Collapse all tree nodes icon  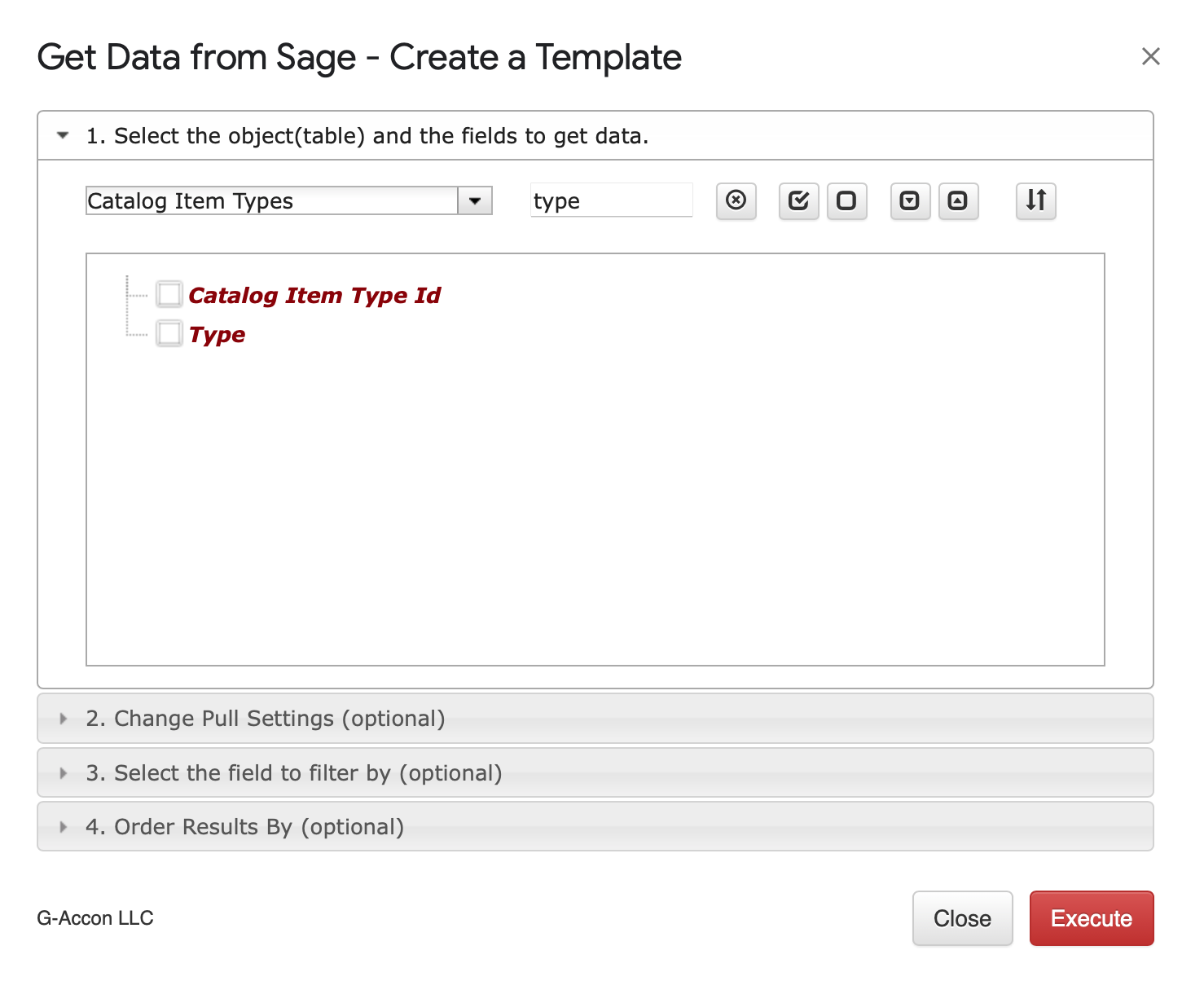tap(958, 200)
